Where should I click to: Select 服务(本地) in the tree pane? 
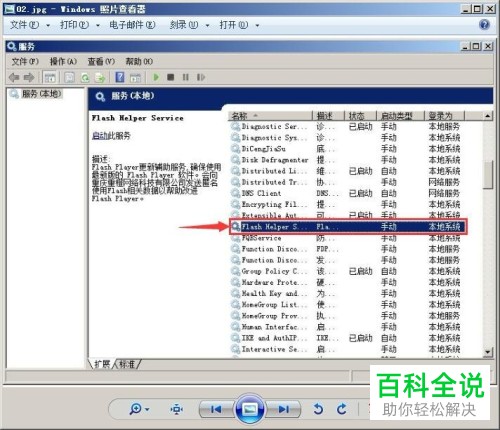(41, 94)
